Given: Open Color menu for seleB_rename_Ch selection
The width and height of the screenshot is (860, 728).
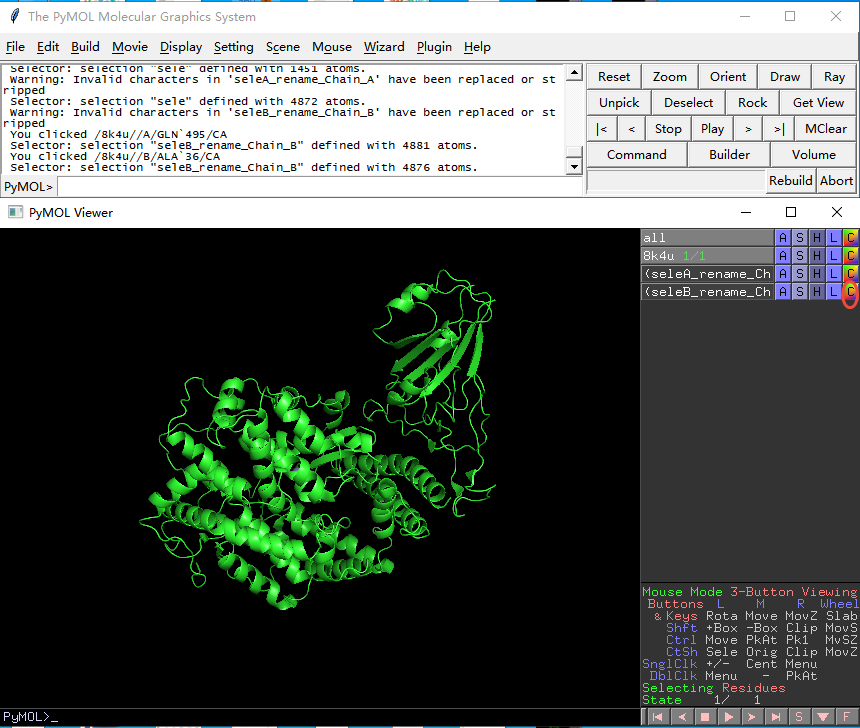Looking at the screenshot, I should pyautogui.click(x=850, y=292).
